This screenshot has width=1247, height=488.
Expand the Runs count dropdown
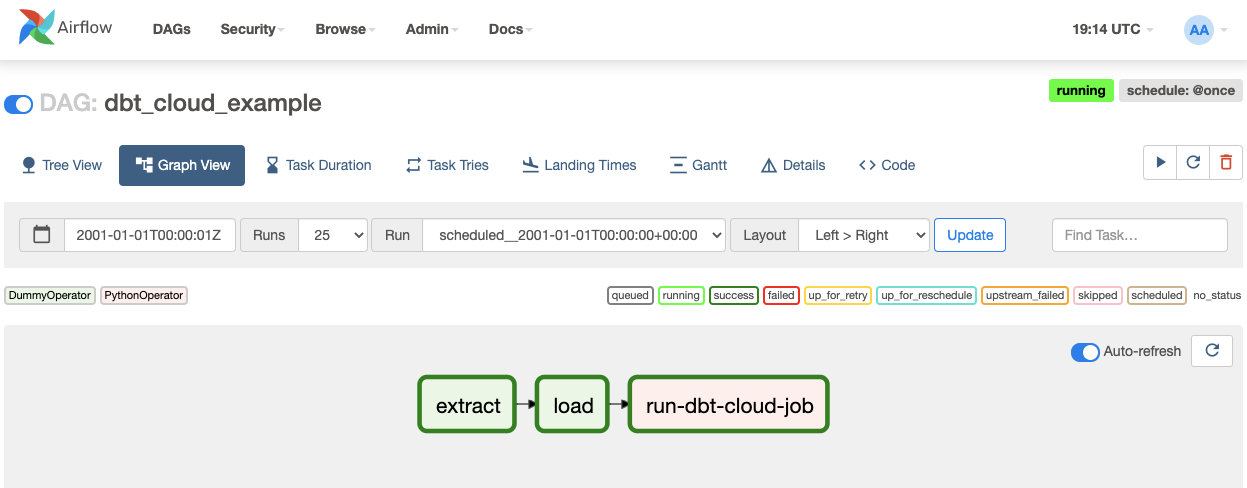click(333, 235)
